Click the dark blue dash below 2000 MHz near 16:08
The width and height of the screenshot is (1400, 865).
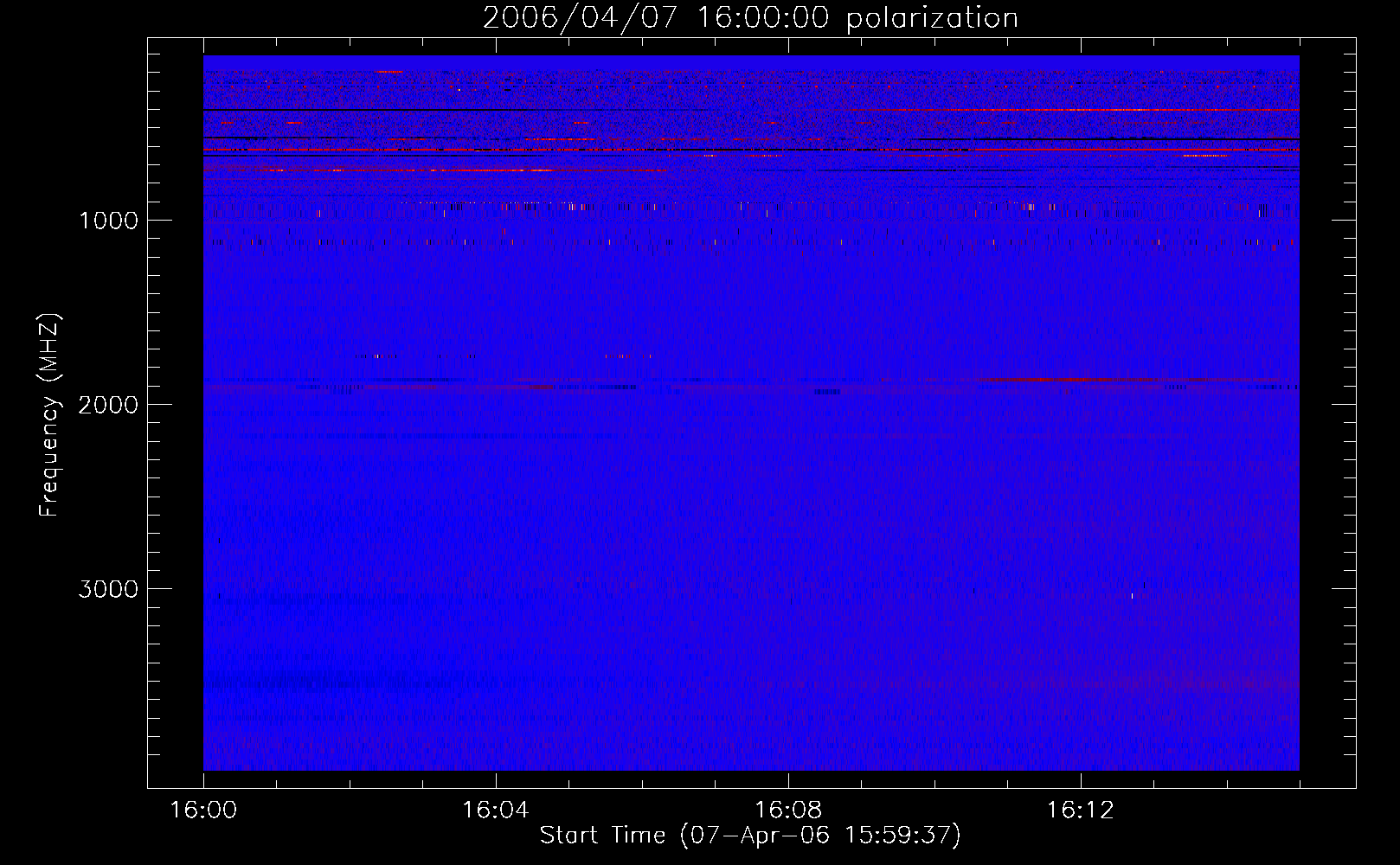[x=827, y=392]
